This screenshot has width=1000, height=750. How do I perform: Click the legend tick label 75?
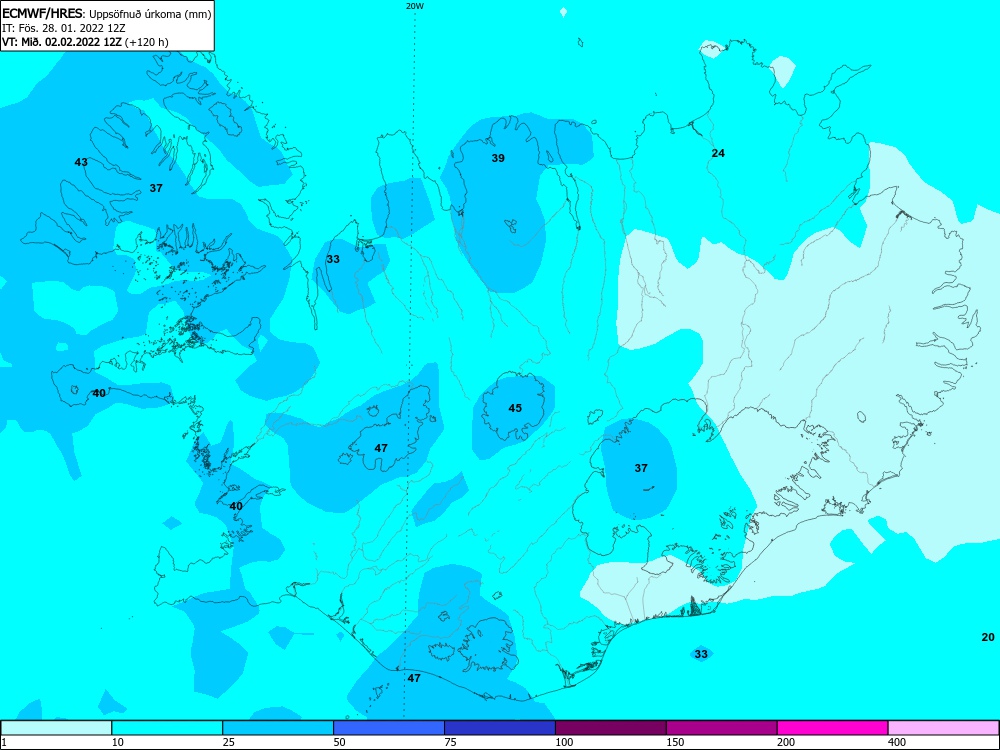[451, 742]
